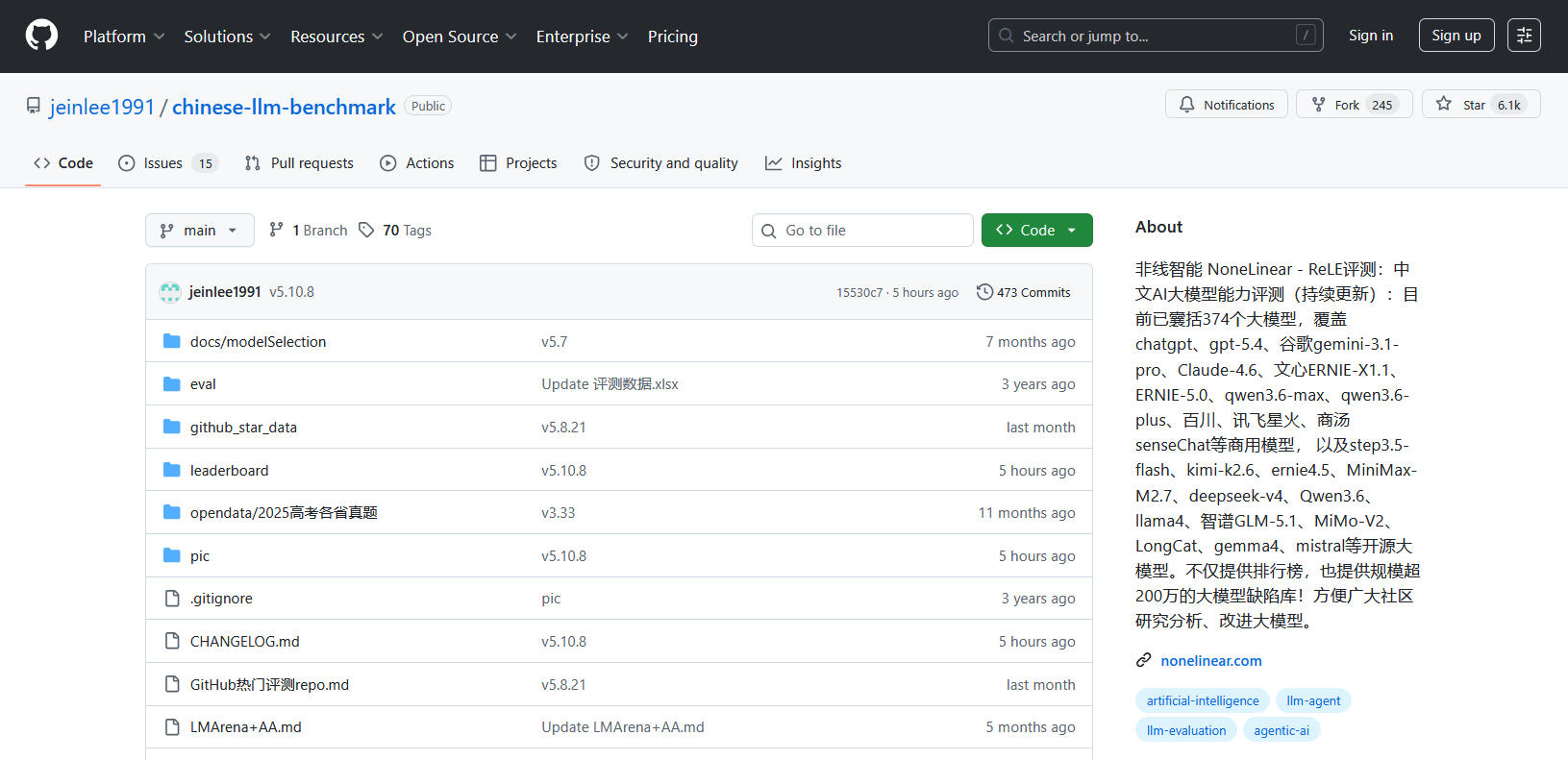
Task: Click the repository icon before jeinlee1991
Action: pyautogui.click(x=34, y=106)
